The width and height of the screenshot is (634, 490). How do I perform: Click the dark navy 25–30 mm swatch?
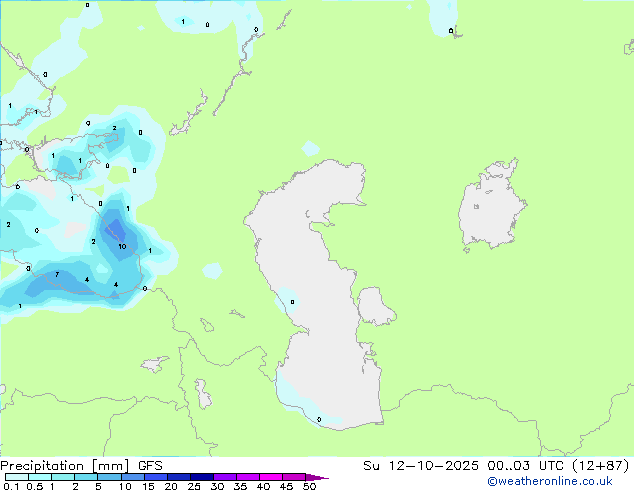202,477
